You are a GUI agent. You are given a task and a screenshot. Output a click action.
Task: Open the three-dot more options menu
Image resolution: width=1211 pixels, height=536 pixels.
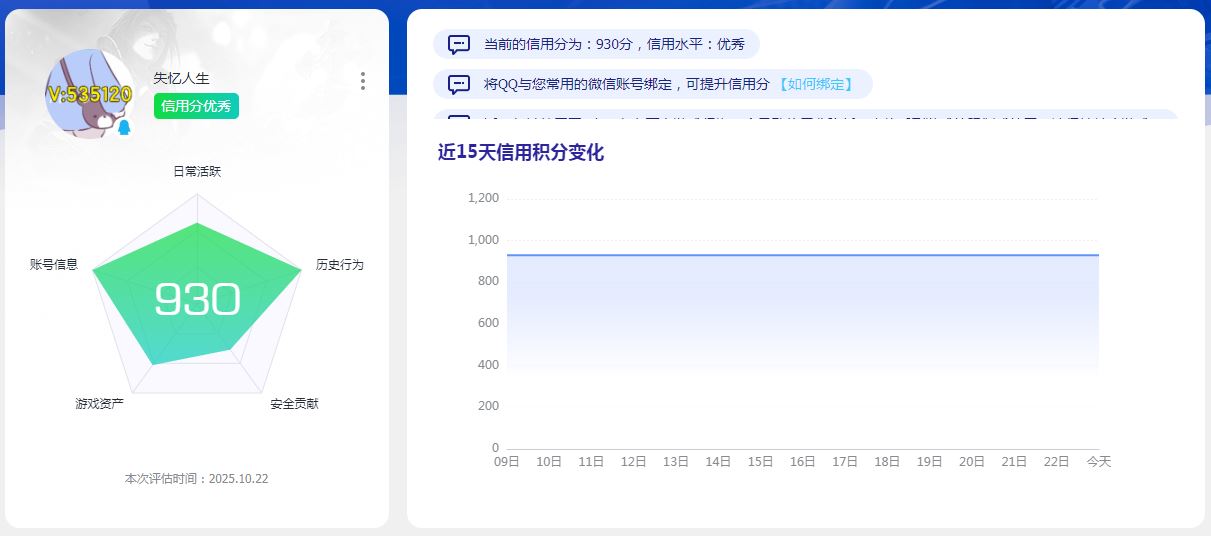coord(362,81)
